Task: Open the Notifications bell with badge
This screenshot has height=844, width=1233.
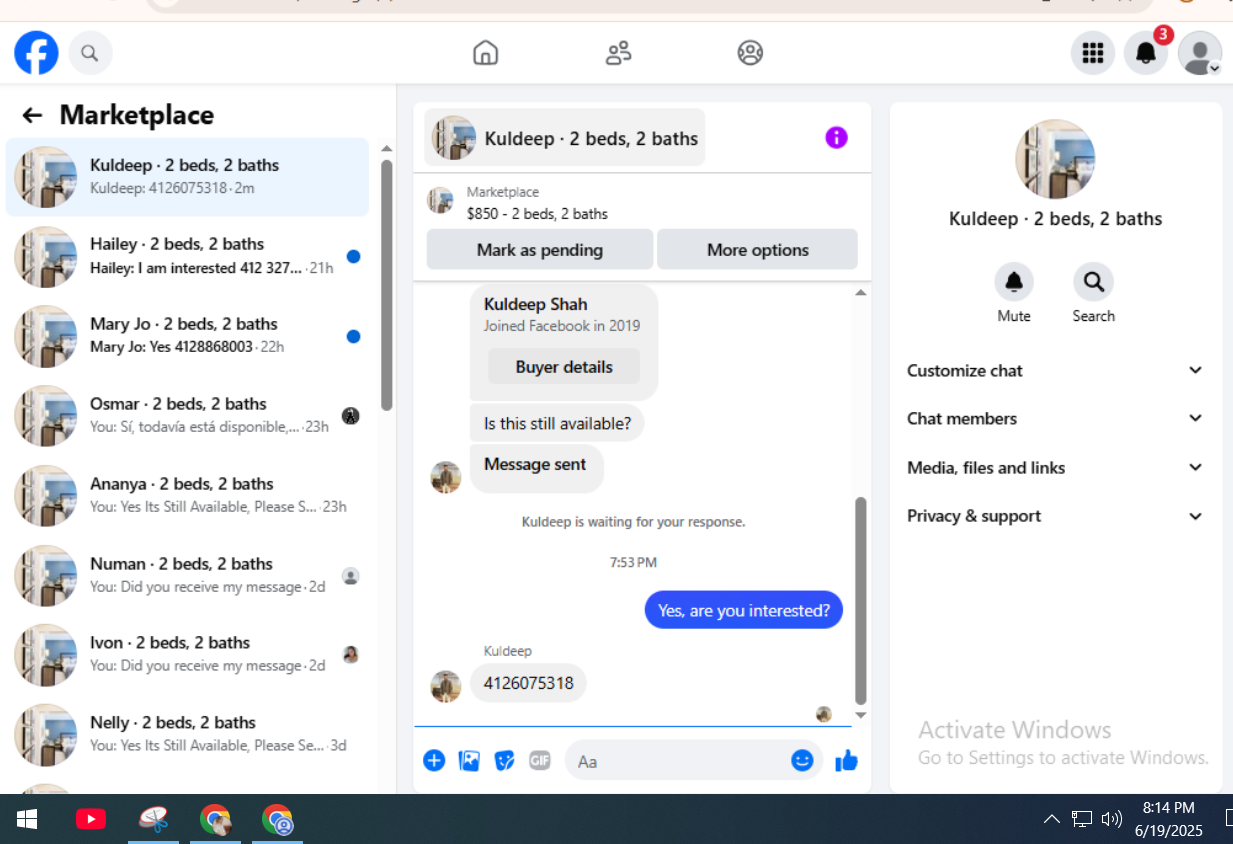Action: (x=1146, y=53)
